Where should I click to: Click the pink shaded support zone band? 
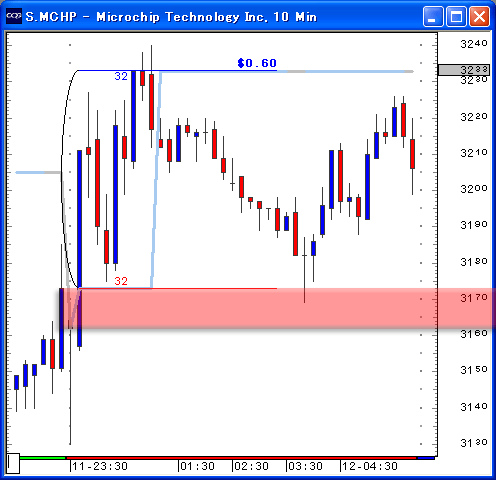pyautogui.click(x=278, y=308)
